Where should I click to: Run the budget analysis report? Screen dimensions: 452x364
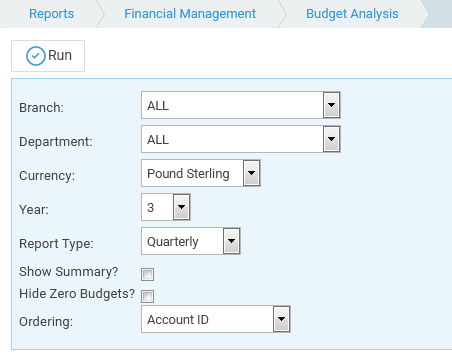(x=48, y=56)
